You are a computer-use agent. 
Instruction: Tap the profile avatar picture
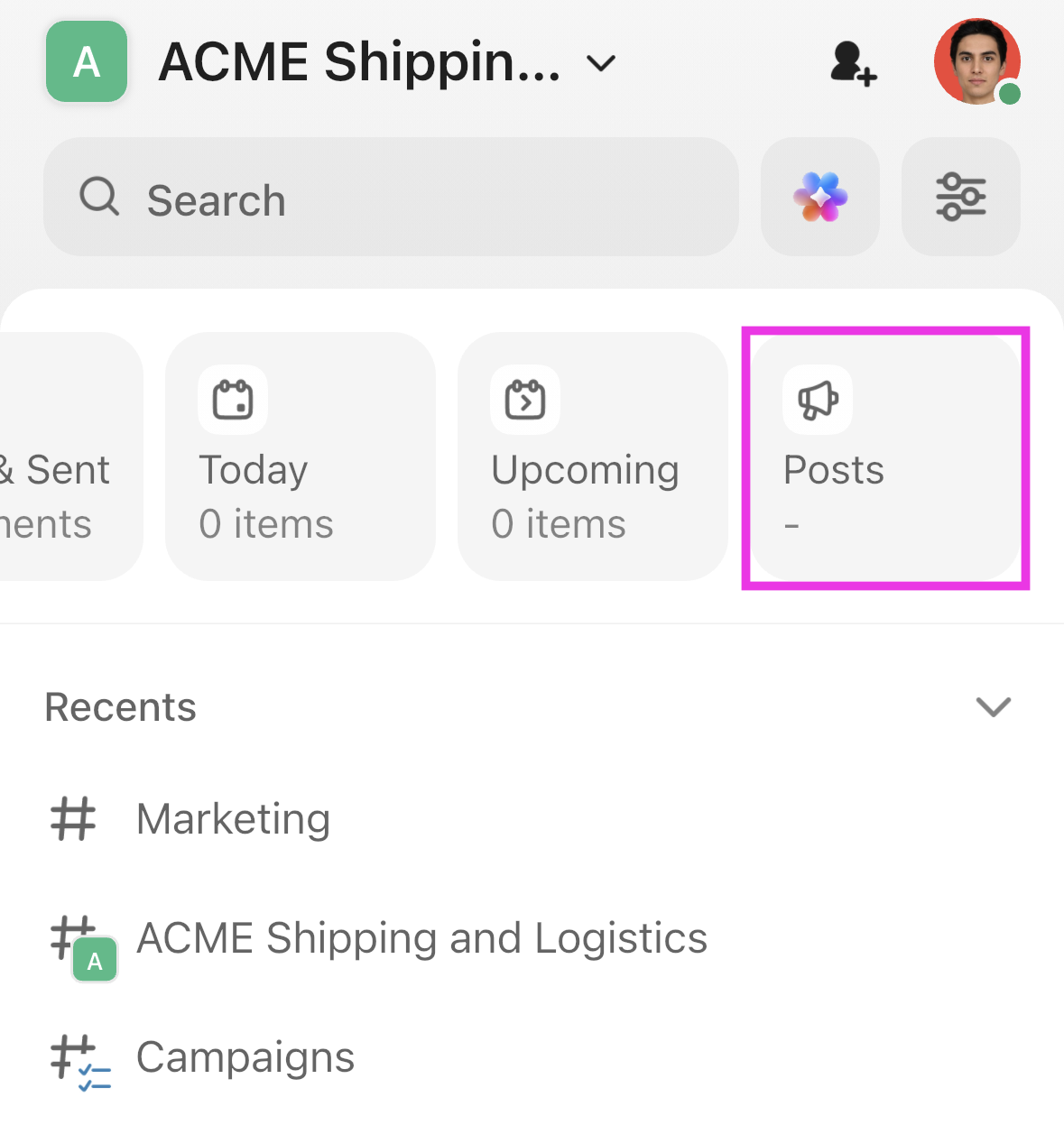[x=976, y=61]
